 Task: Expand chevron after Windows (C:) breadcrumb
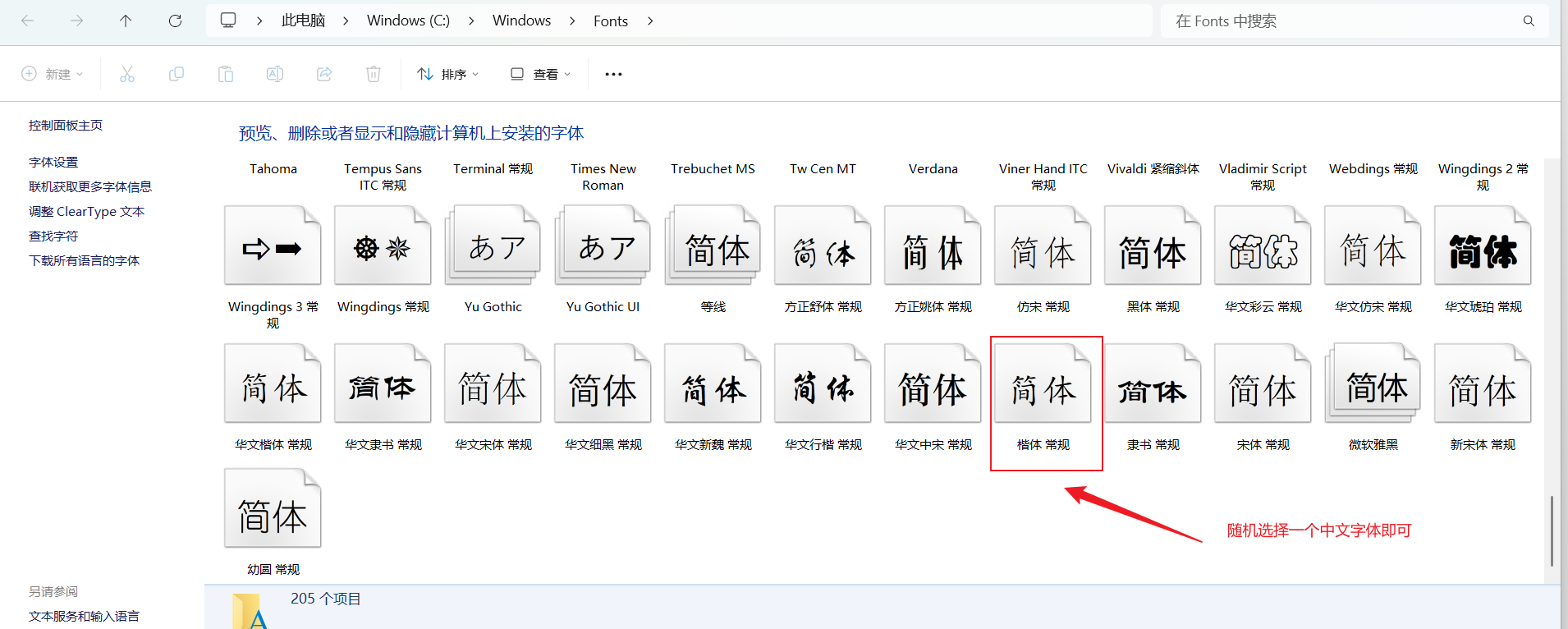click(x=471, y=21)
